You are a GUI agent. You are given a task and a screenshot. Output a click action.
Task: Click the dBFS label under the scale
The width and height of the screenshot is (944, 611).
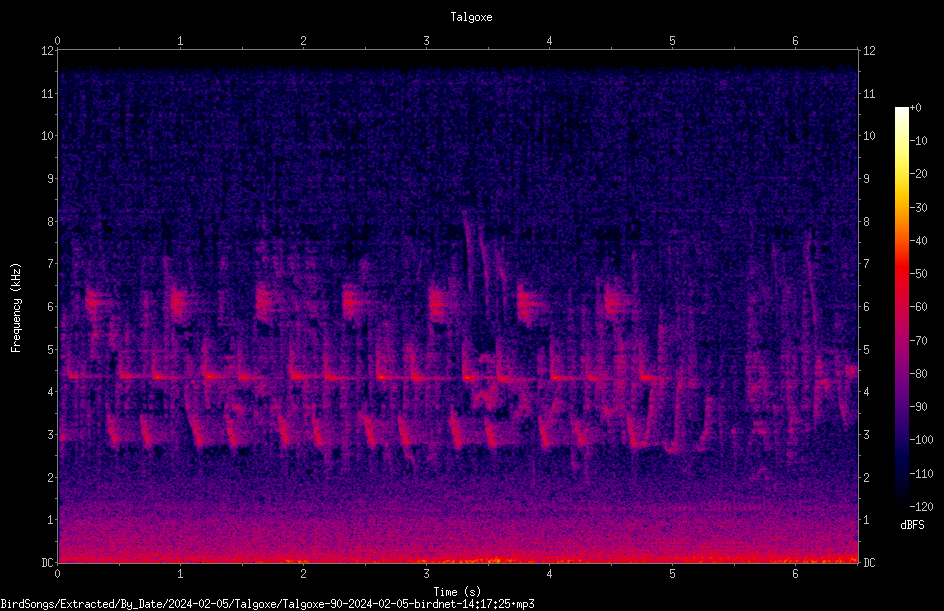tap(912, 525)
